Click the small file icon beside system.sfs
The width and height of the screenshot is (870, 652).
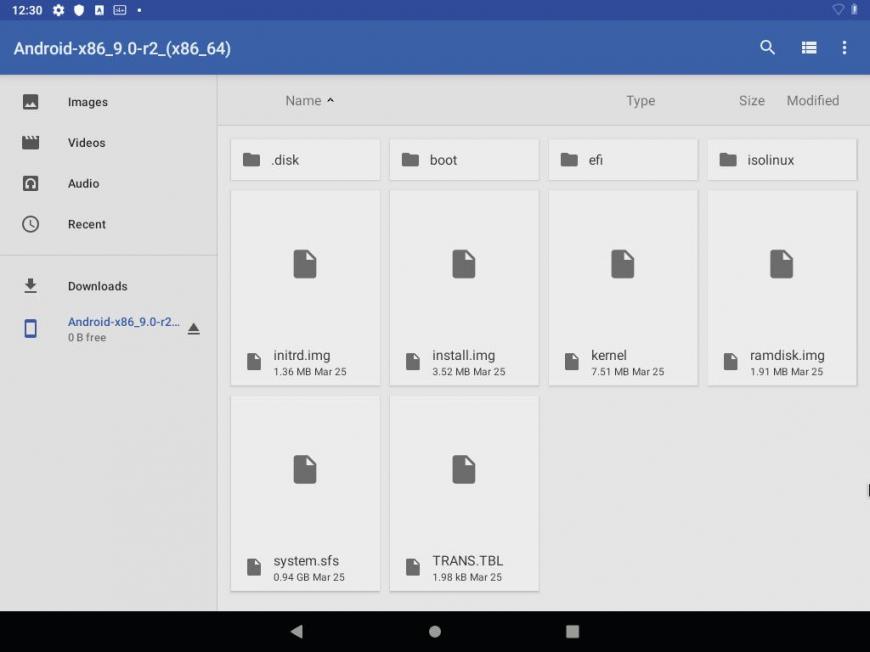tap(254, 567)
